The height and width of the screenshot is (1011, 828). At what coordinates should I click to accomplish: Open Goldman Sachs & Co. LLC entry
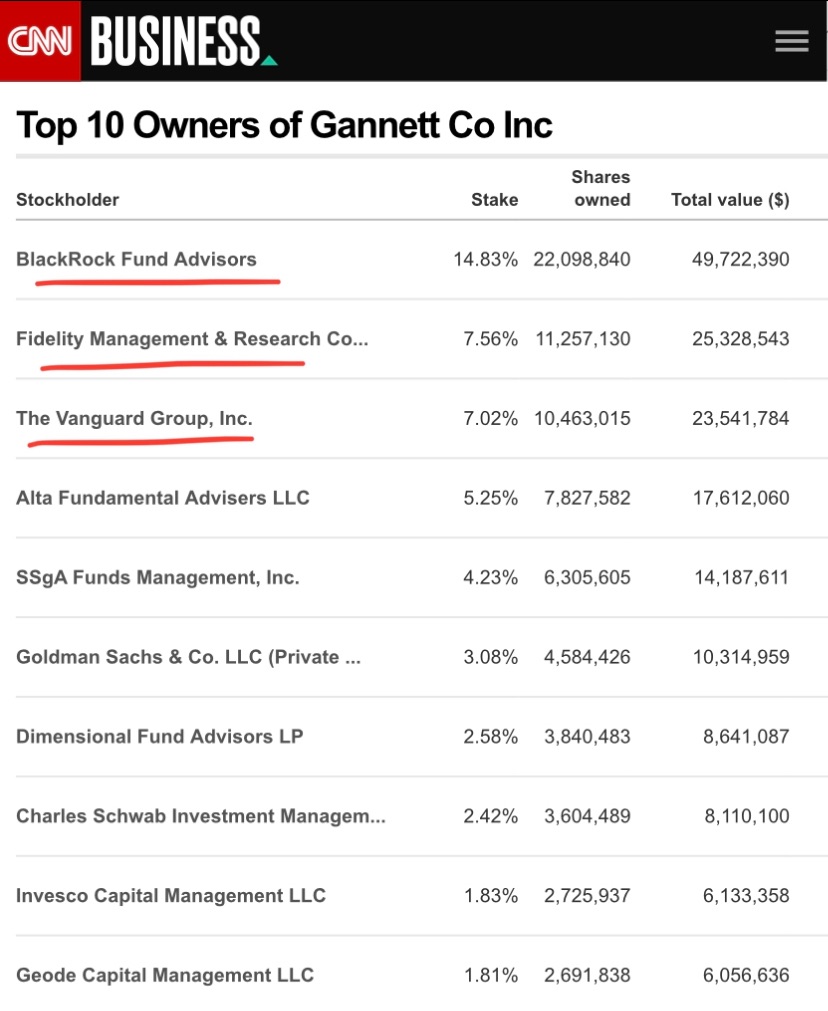pos(188,657)
